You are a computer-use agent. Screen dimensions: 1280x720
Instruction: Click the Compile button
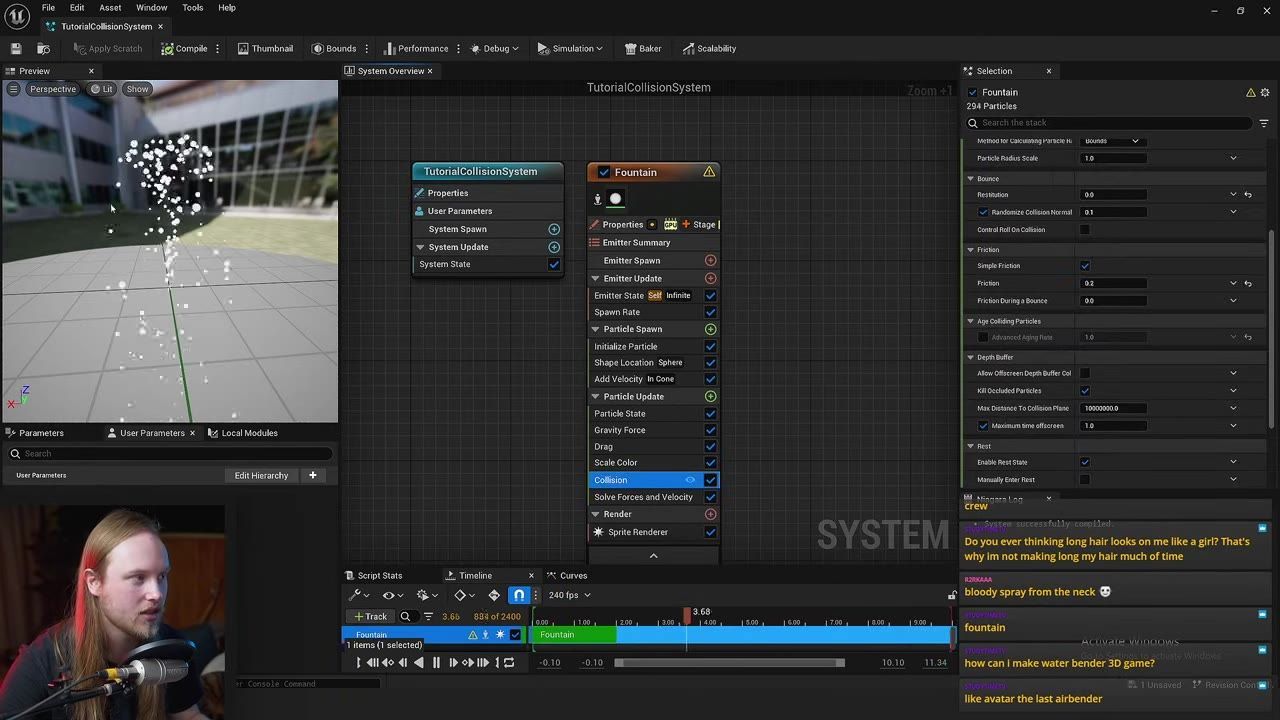coord(185,48)
